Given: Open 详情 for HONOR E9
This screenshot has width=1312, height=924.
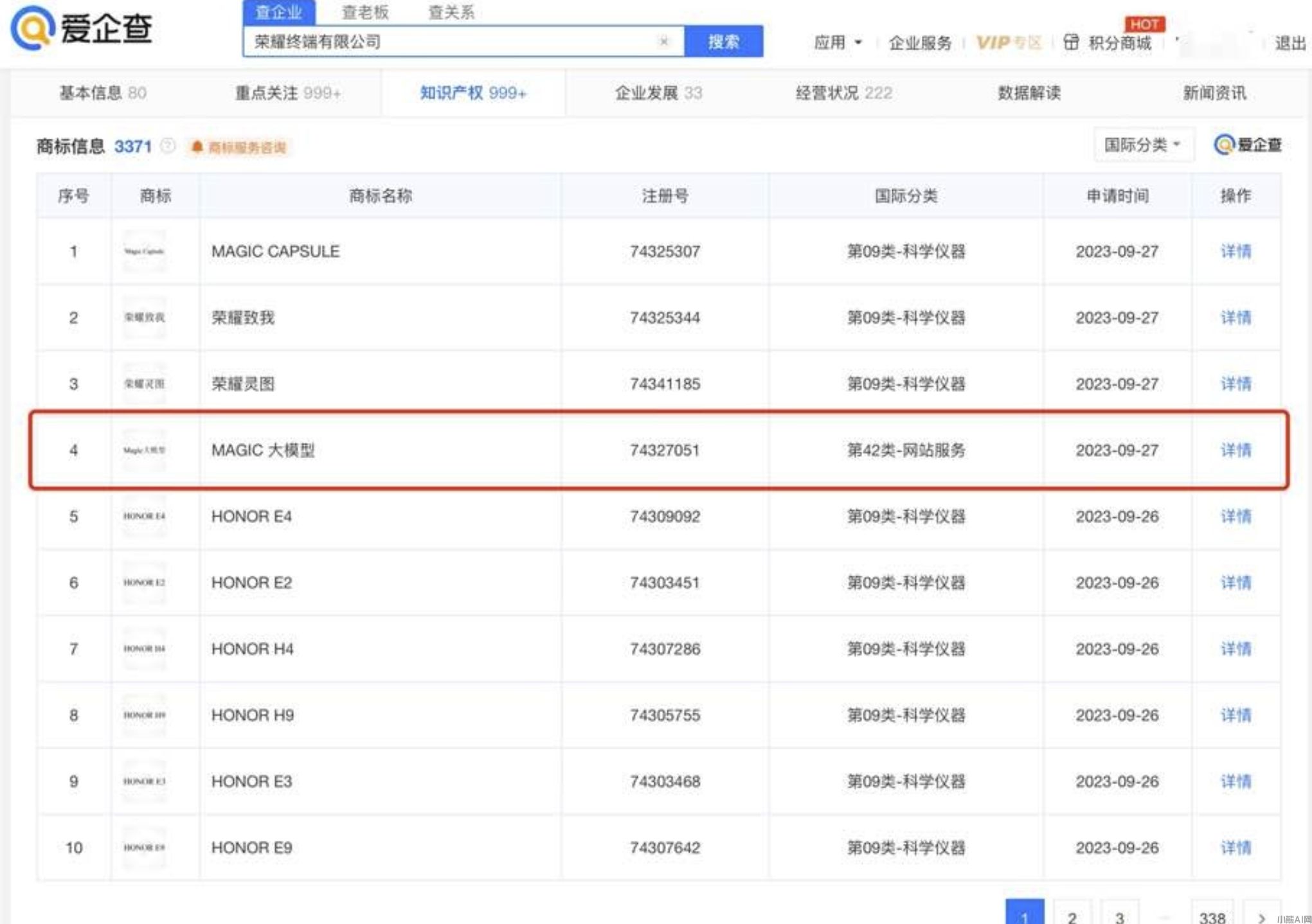Looking at the screenshot, I should point(1236,848).
